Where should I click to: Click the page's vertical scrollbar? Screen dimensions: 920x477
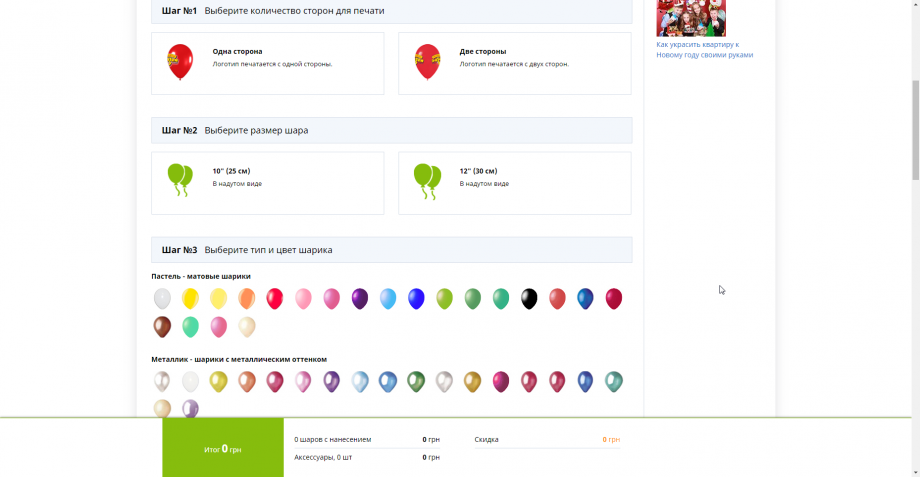tap(914, 130)
